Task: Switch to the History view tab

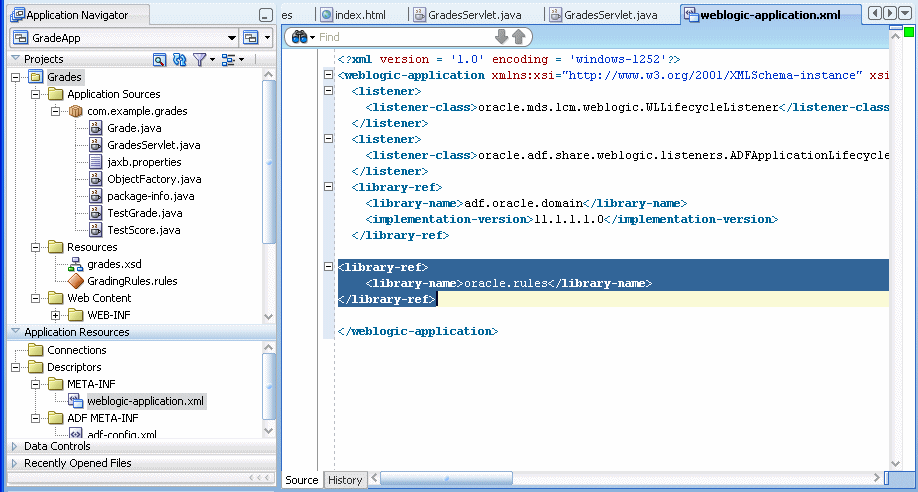Action: (x=345, y=480)
